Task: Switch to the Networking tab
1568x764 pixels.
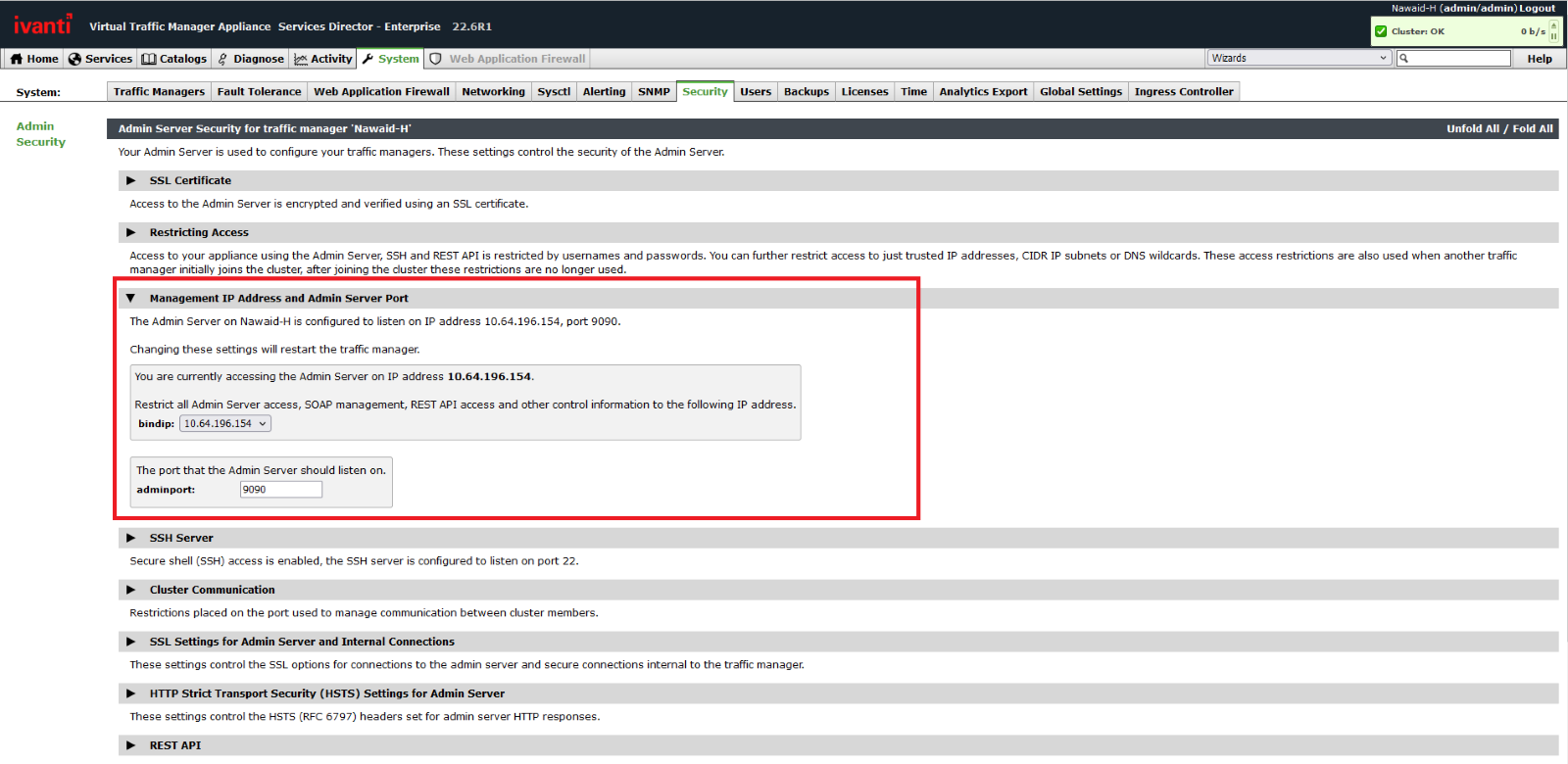Action: [493, 92]
